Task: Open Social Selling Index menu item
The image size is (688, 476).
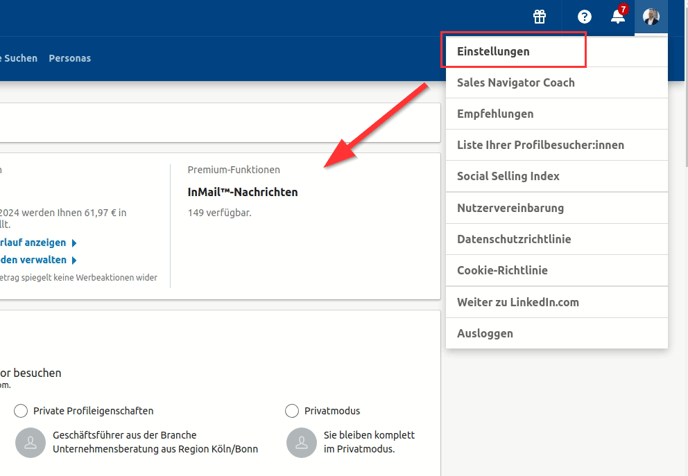Action: click(x=508, y=176)
